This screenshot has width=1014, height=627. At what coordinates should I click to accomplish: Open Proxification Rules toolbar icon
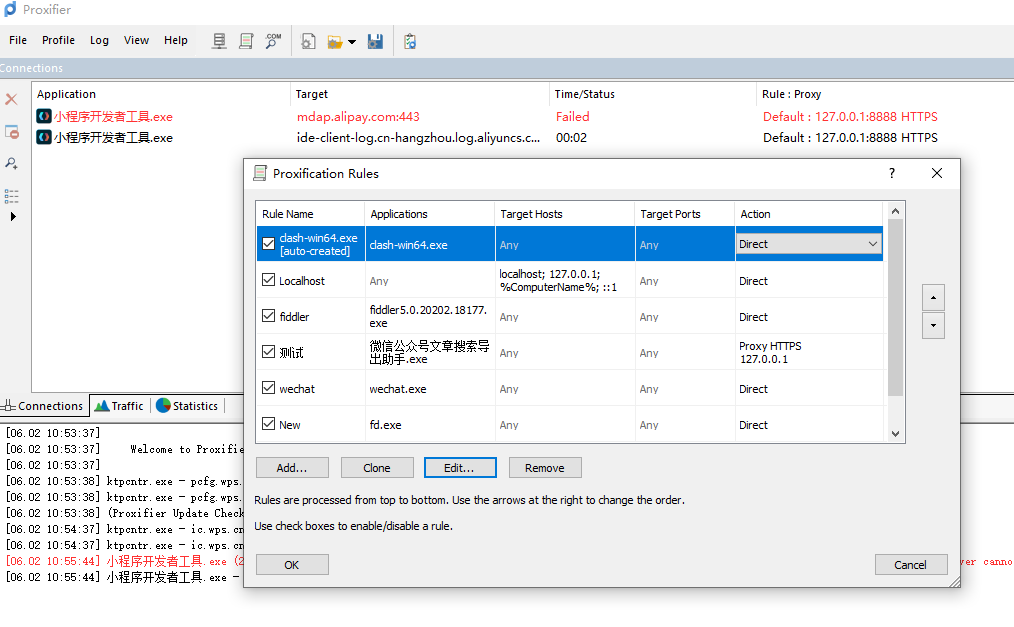pos(246,41)
